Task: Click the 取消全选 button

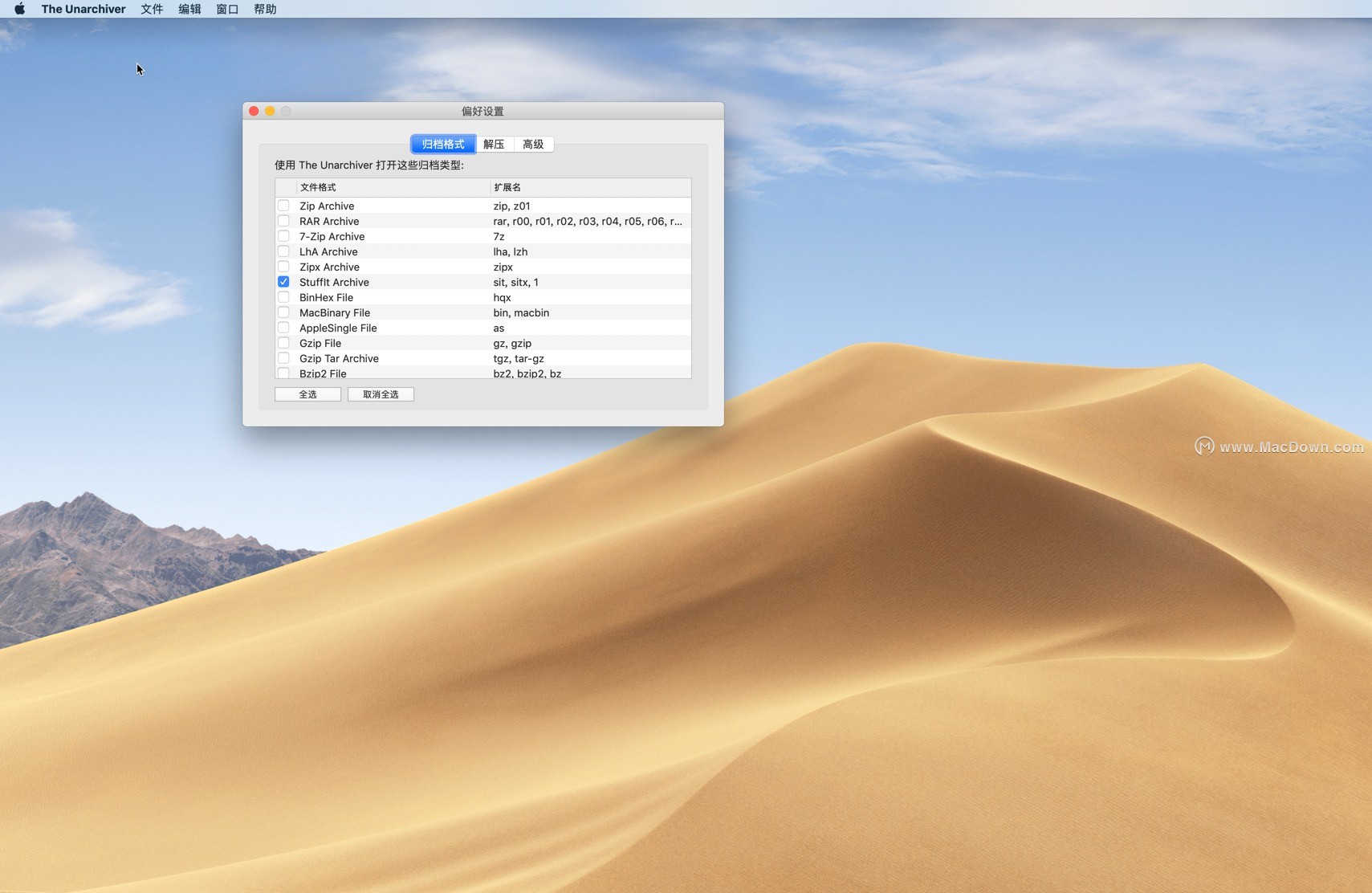Action: click(381, 394)
